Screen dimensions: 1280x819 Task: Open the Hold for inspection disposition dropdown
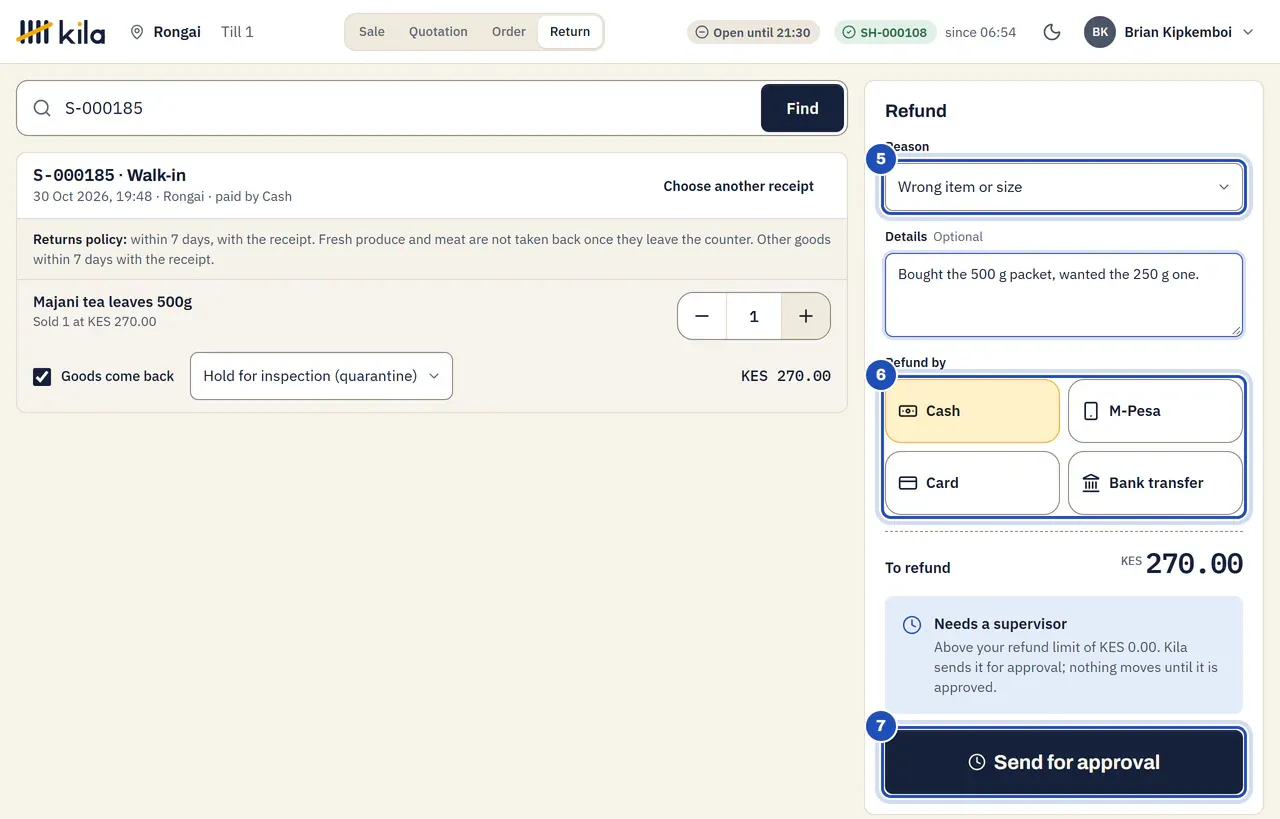coord(321,376)
